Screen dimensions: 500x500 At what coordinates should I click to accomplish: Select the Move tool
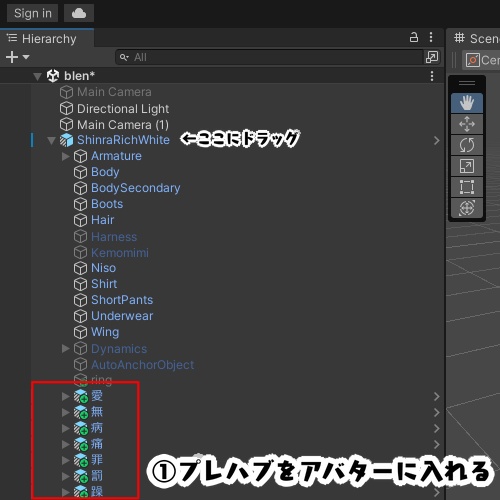pos(467,124)
